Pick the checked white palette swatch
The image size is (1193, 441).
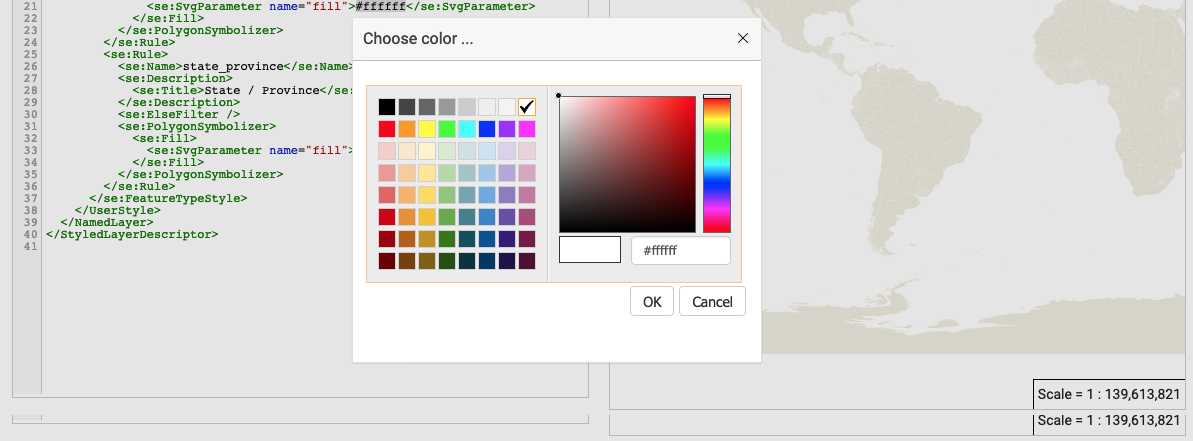click(x=527, y=106)
